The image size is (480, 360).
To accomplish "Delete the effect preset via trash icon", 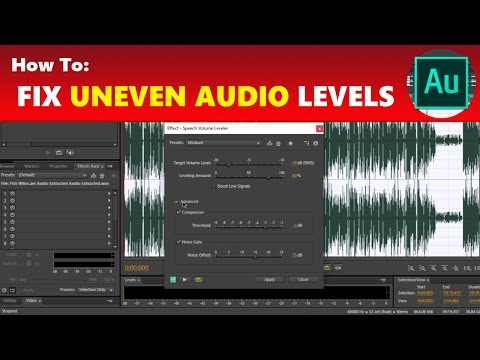I will (278, 143).
